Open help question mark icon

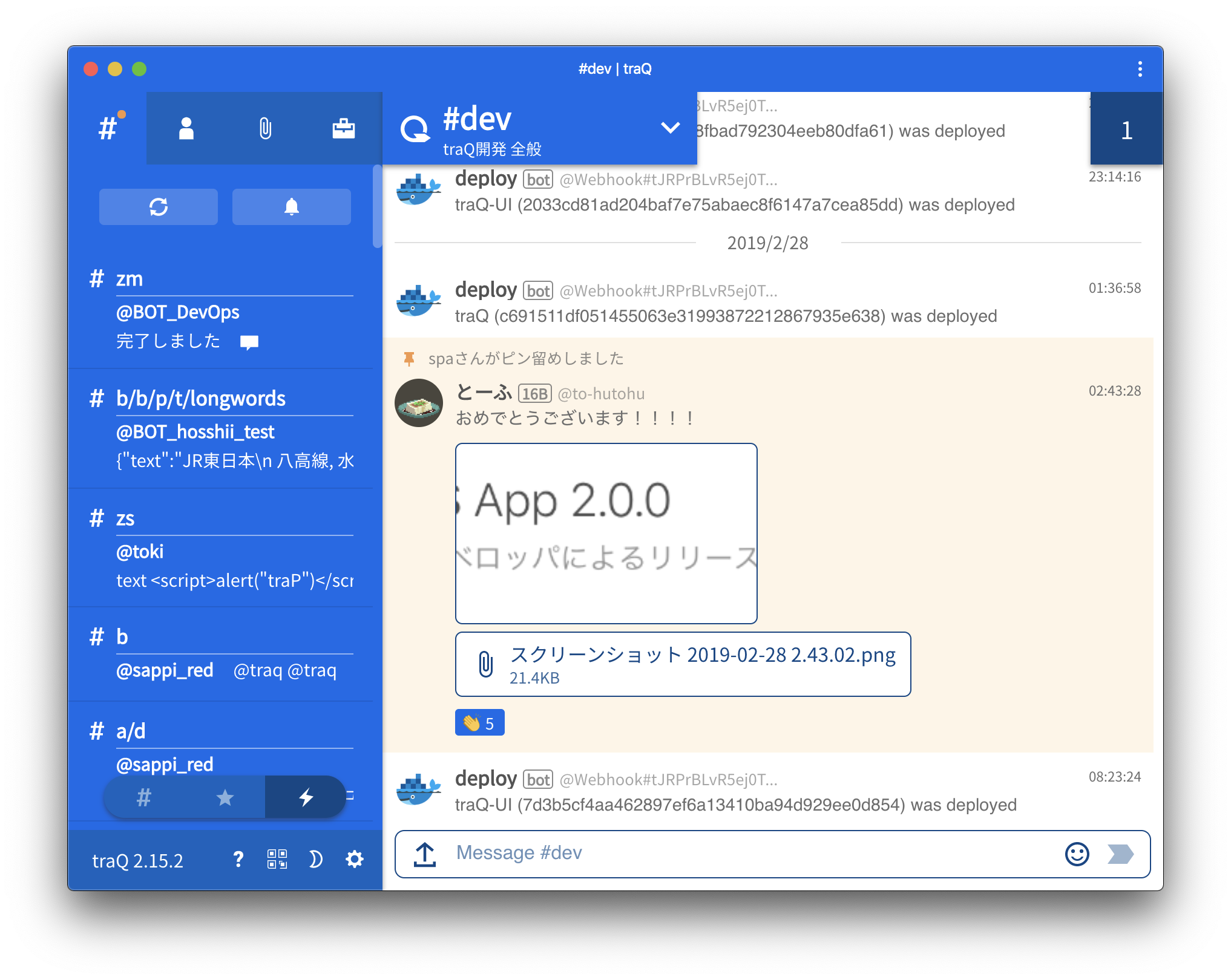coord(238,859)
